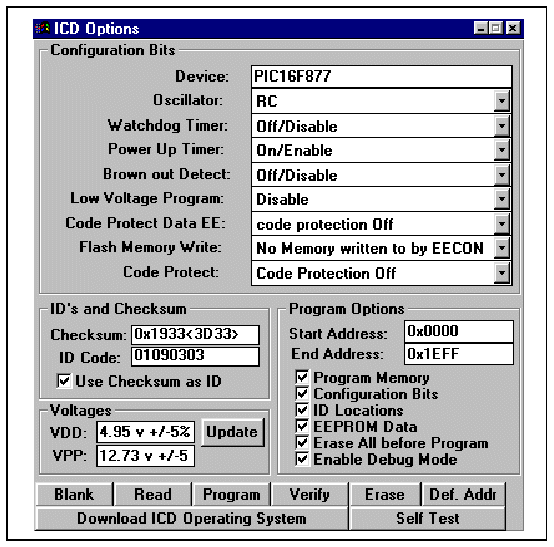This screenshot has width=554, height=547.
Task: Run the Self Test button
Action: tap(427, 518)
